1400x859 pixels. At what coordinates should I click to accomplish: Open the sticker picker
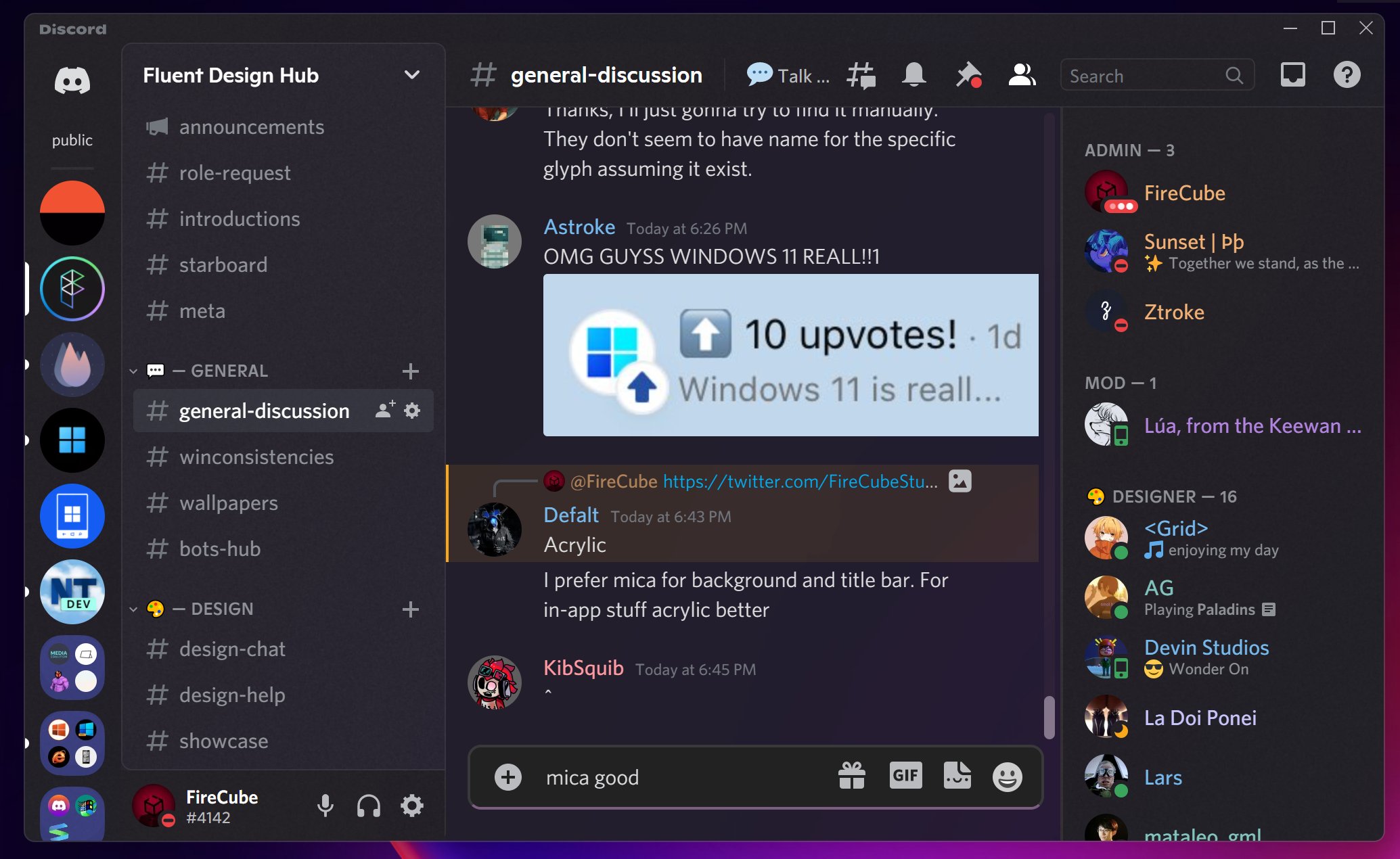tap(957, 776)
